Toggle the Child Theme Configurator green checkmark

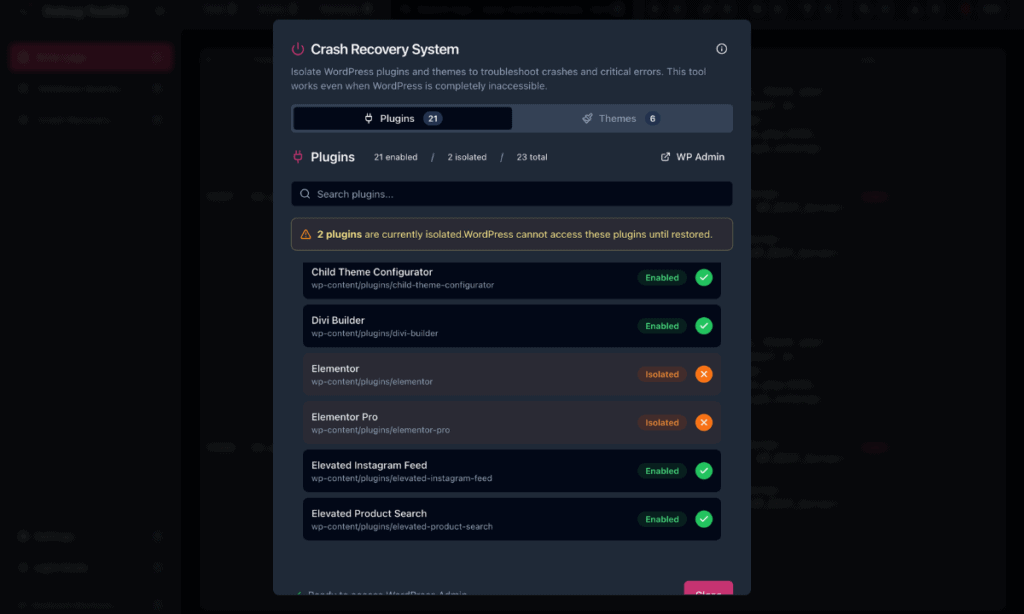coord(703,278)
